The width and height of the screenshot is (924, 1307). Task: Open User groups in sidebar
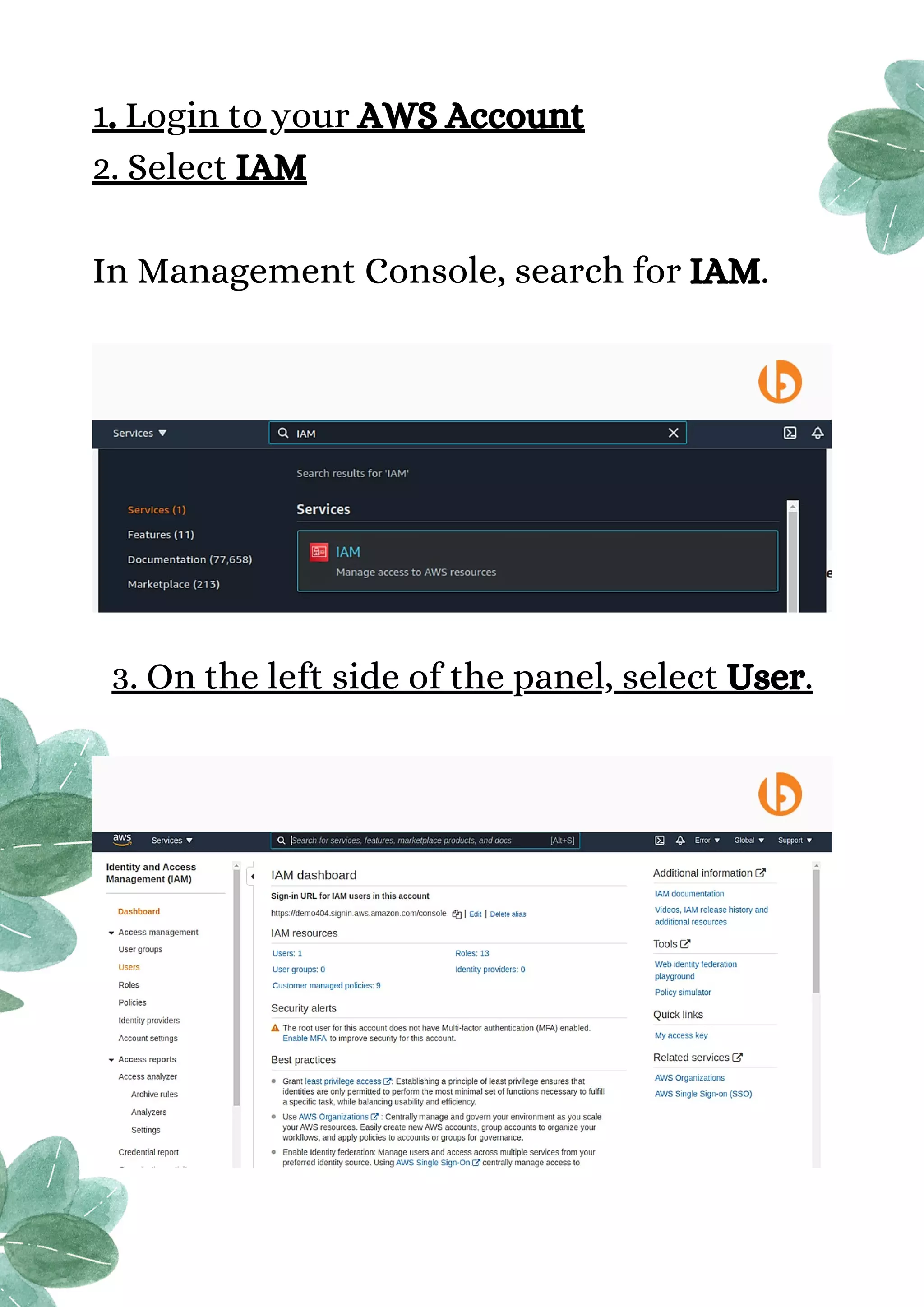[141, 950]
